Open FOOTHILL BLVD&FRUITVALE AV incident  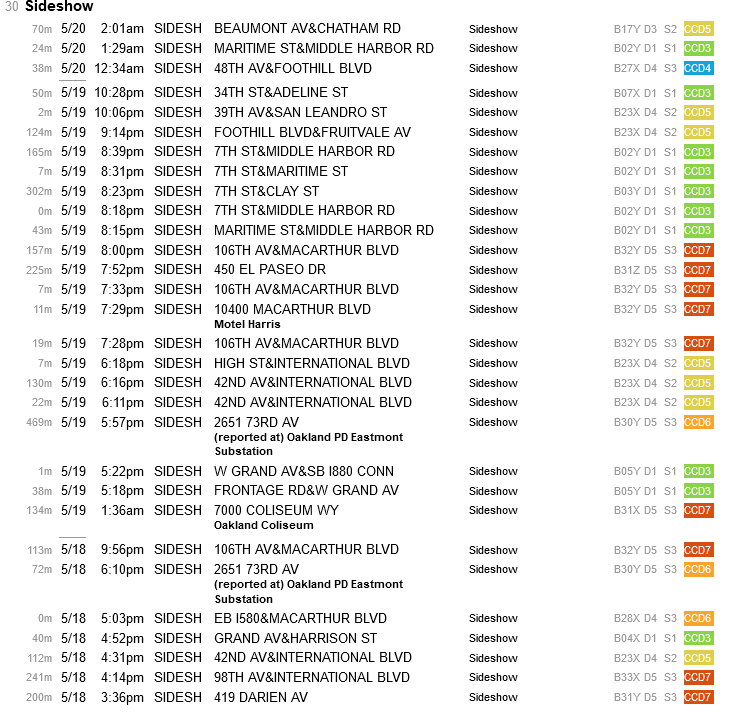pyautogui.click(x=312, y=132)
